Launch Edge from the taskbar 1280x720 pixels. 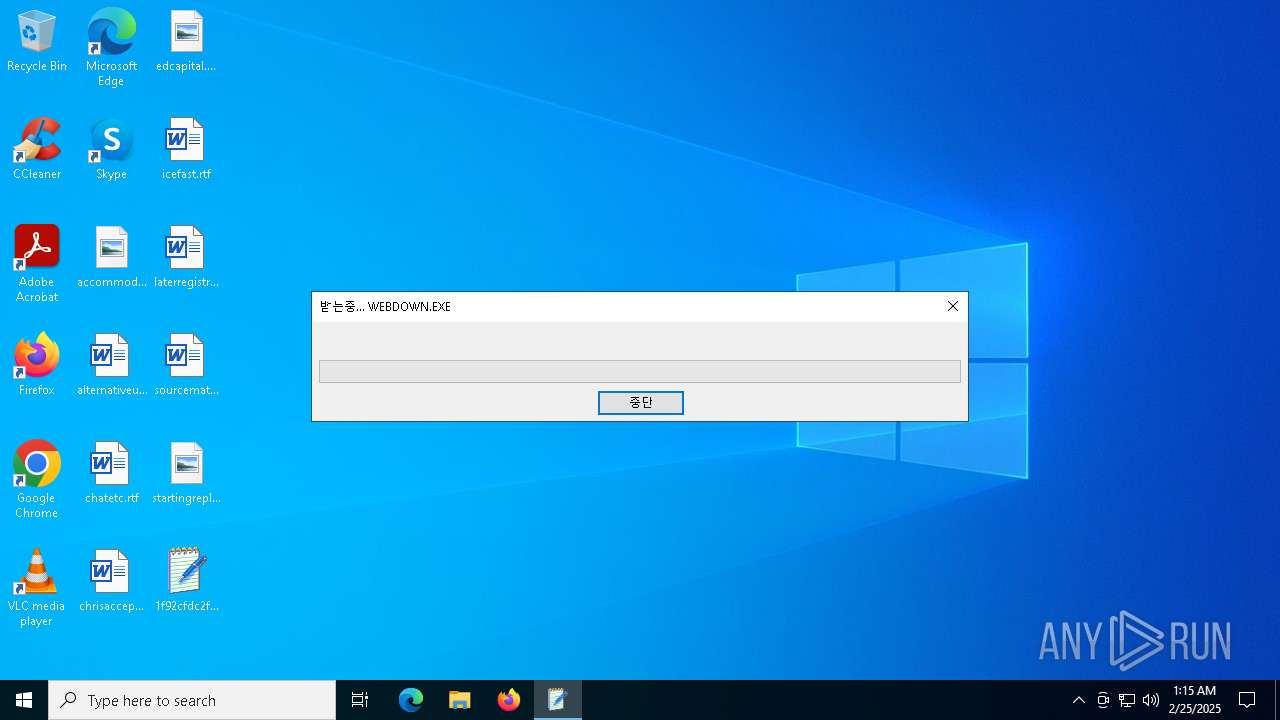point(411,700)
